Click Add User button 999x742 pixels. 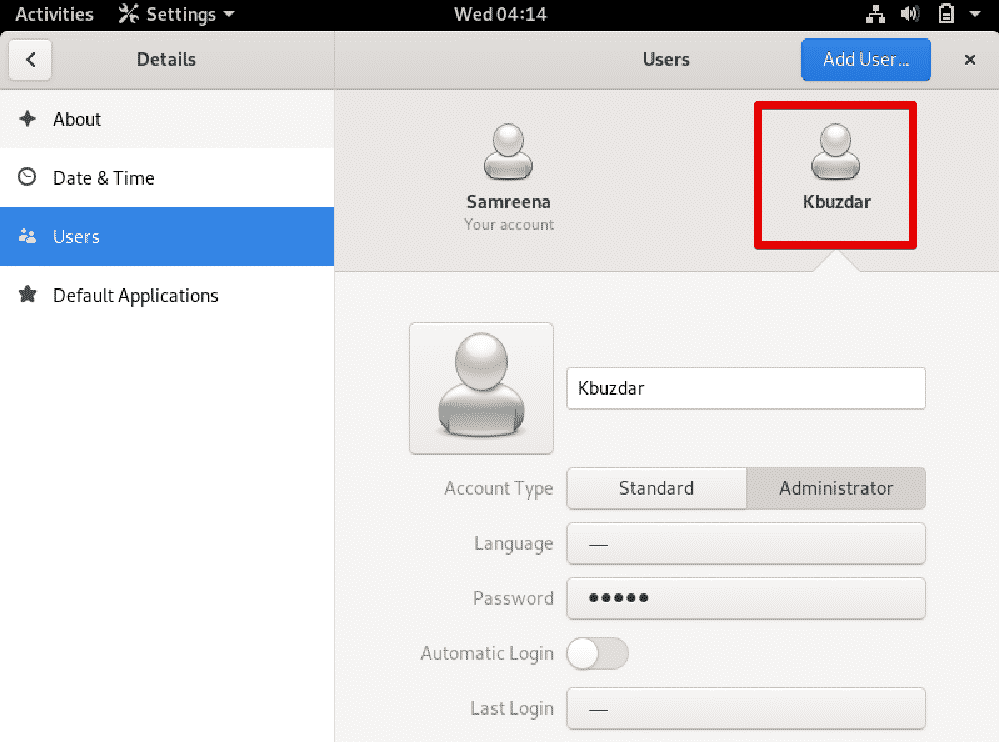(x=866, y=60)
